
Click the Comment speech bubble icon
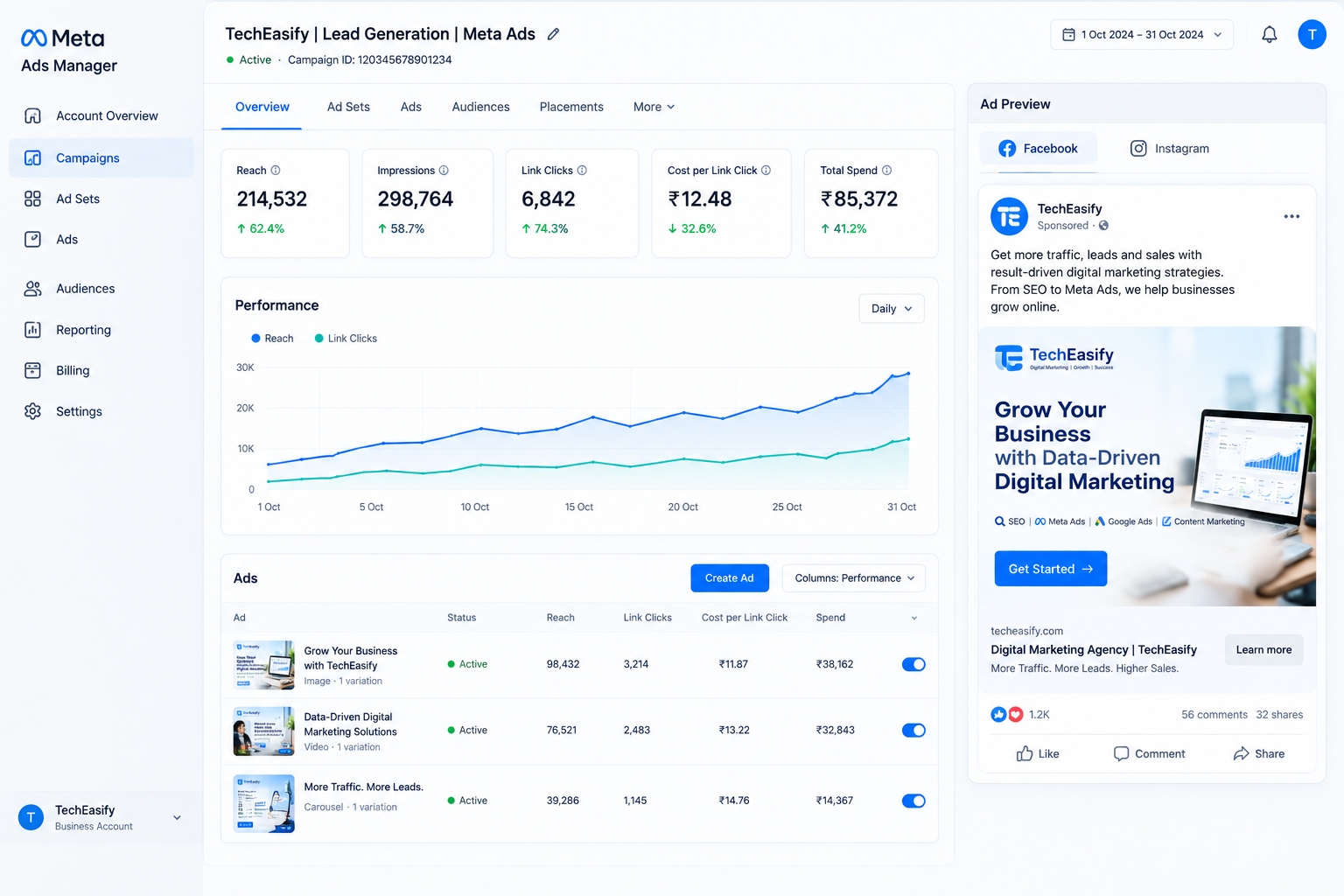coord(1121,753)
